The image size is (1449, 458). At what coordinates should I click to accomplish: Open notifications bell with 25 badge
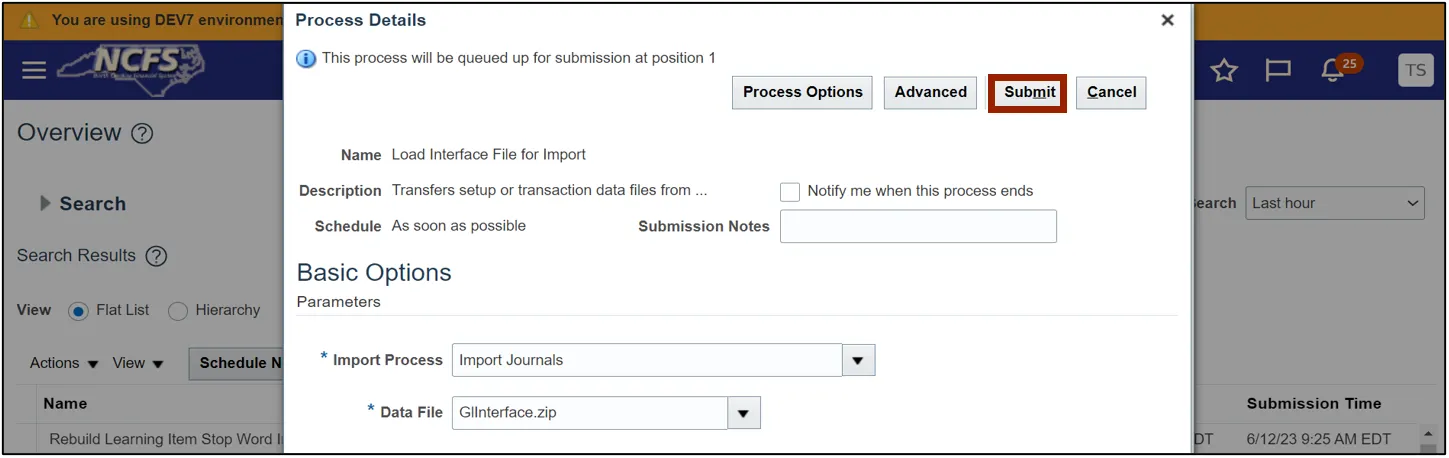point(1333,71)
